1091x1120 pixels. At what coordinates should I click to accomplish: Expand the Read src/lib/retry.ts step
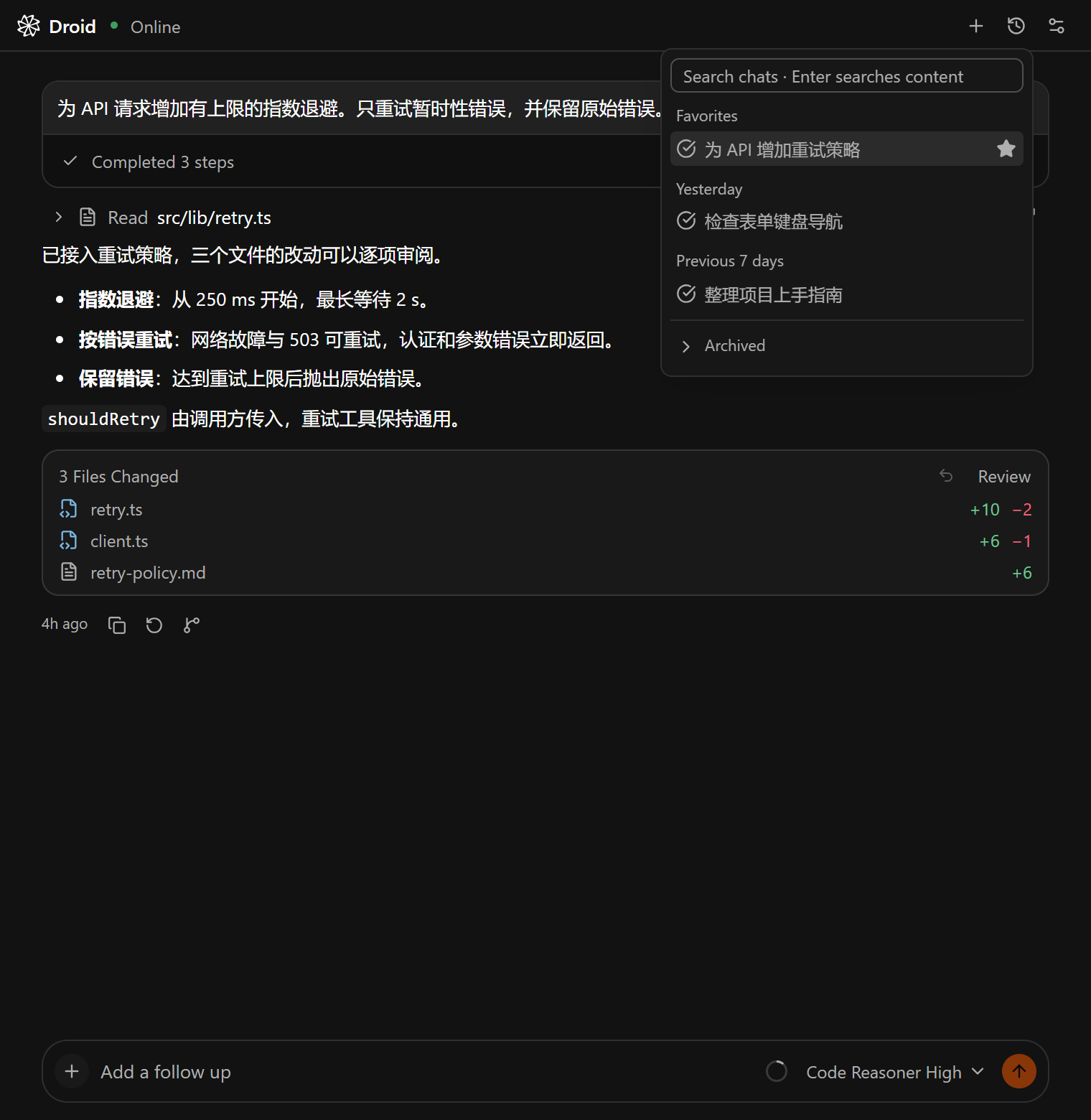[x=59, y=217]
